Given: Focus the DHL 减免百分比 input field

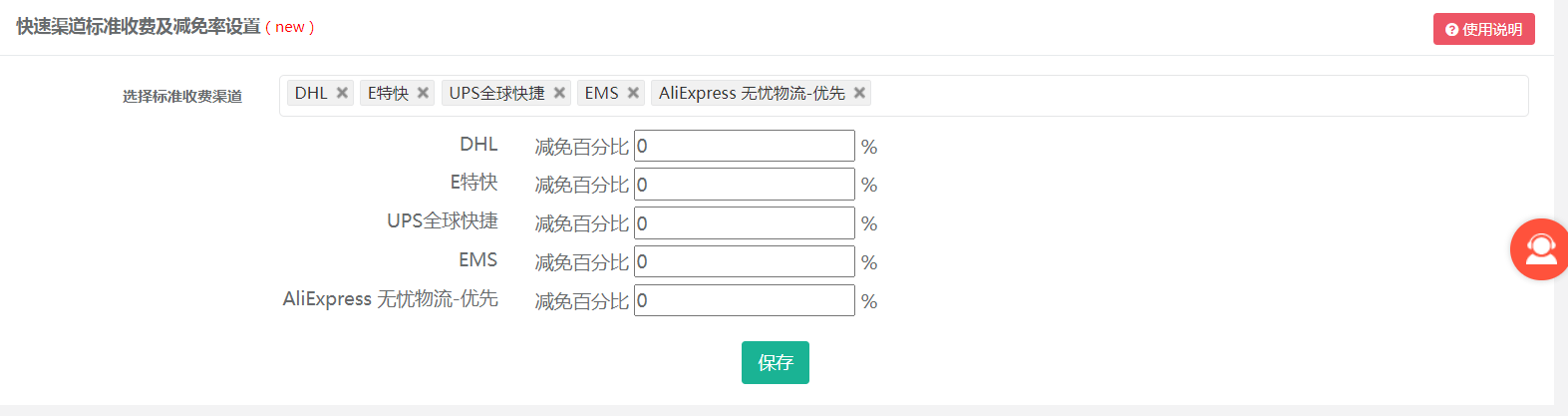Looking at the screenshot, I should pyautogui.click(x=744, y=146).
